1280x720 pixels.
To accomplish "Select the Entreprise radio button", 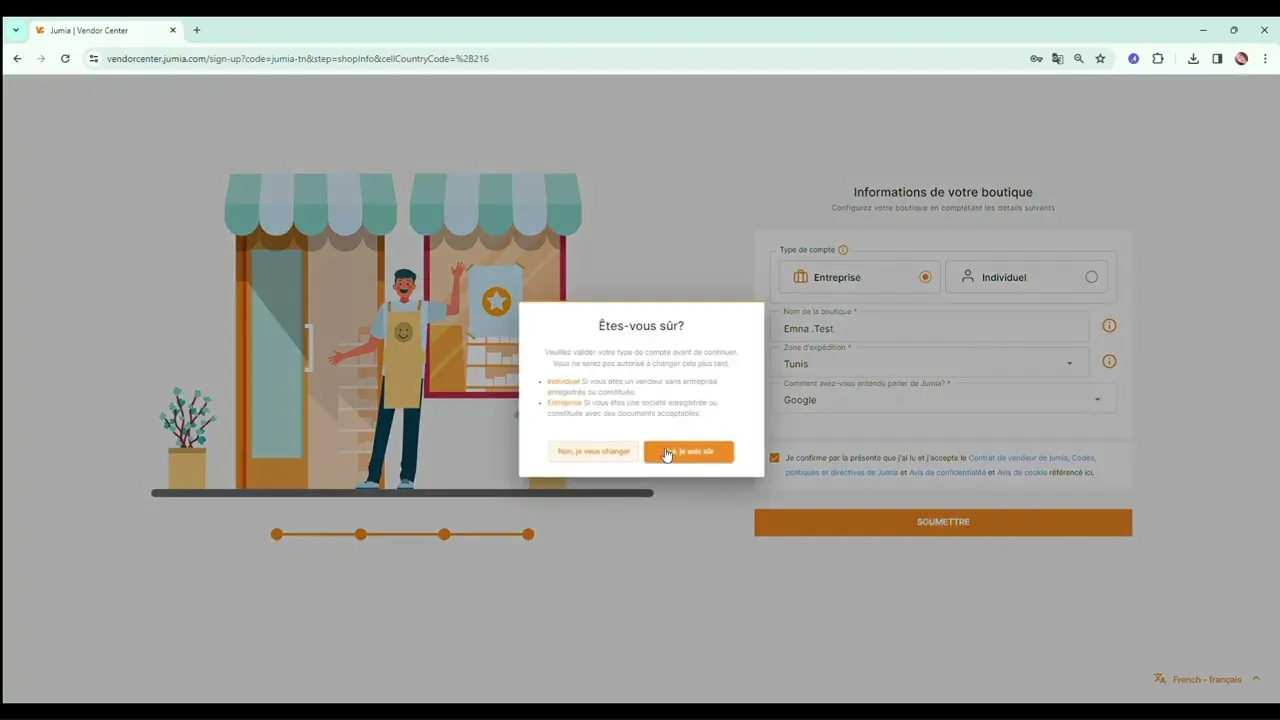I will point(925,277).
